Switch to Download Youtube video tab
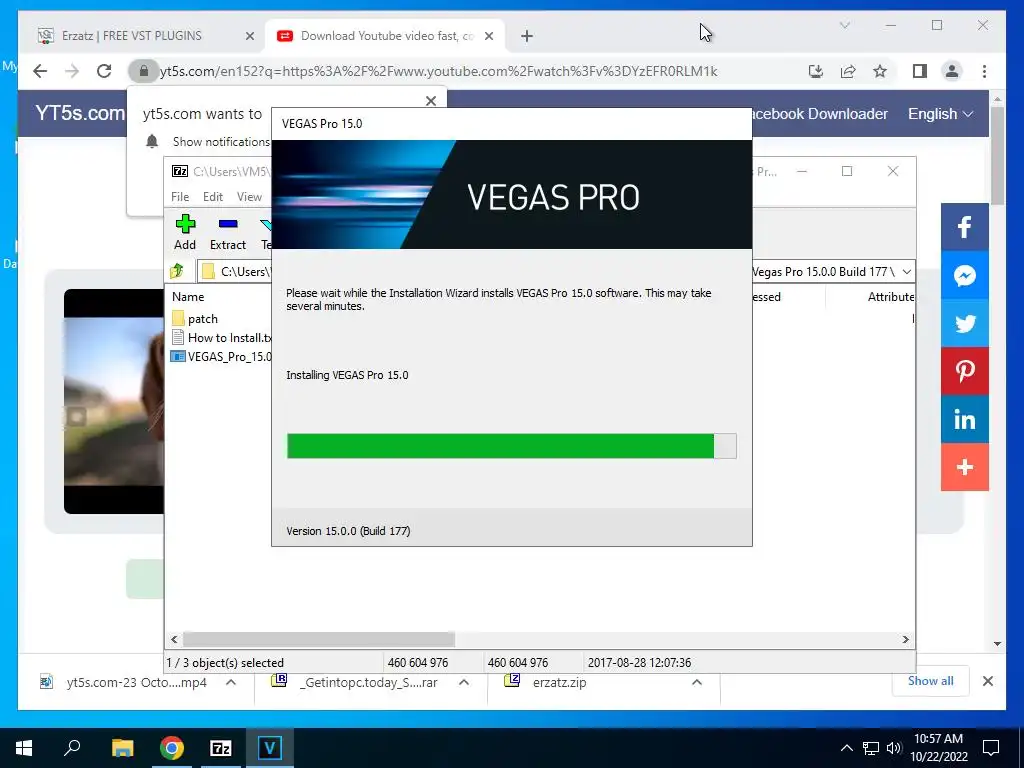The width and height of the screenshot is (1024, 768). [385, 36]
